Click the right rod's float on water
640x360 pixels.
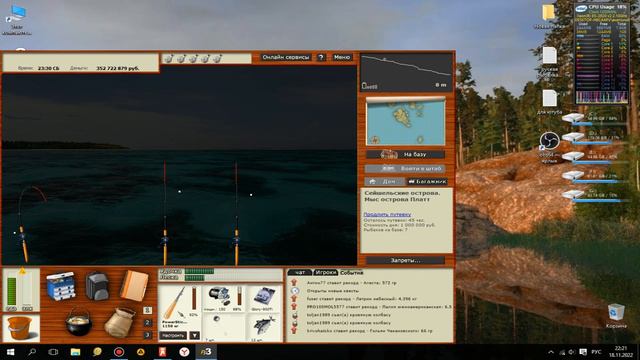(x=251, y=195)
